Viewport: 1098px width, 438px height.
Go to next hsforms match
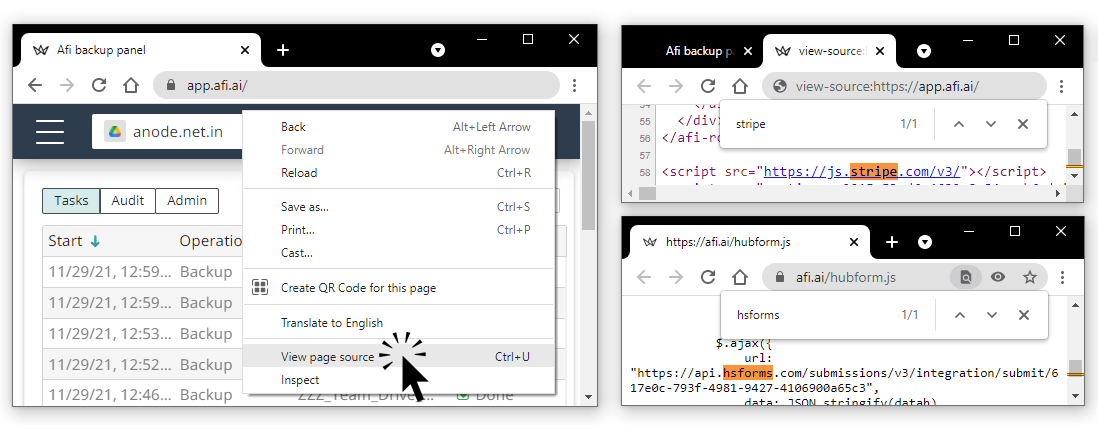pos(992,315)
